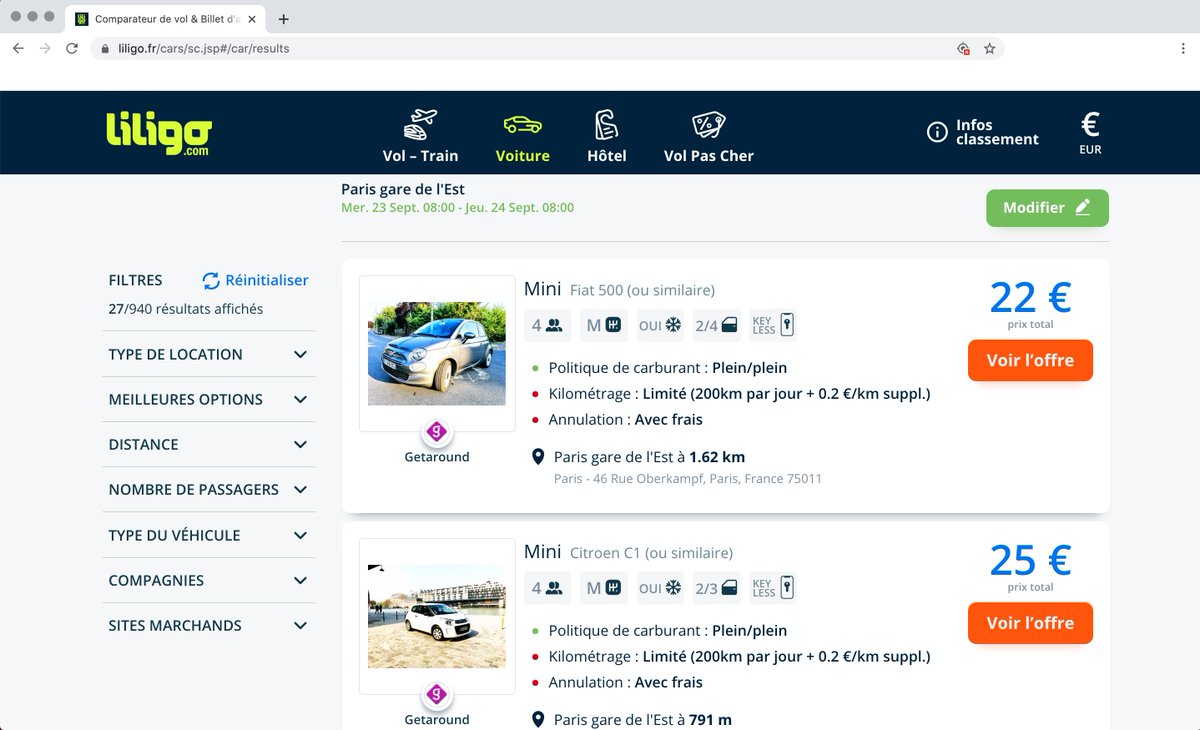
Task: Click the Paris gare de l'Est heading
Action: 403,189
